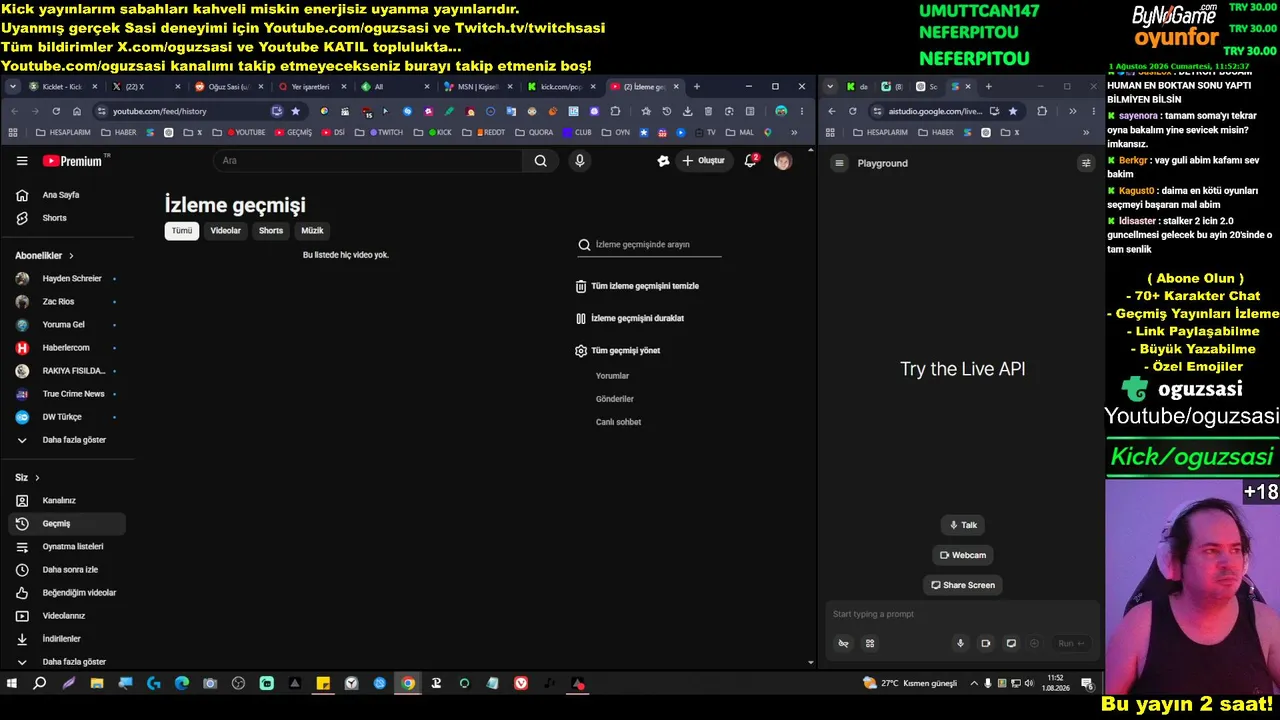Click Tüm geçmişi yönet
Image resolution: width=1280 pixels, height=720 pixels.
[617, 351]
